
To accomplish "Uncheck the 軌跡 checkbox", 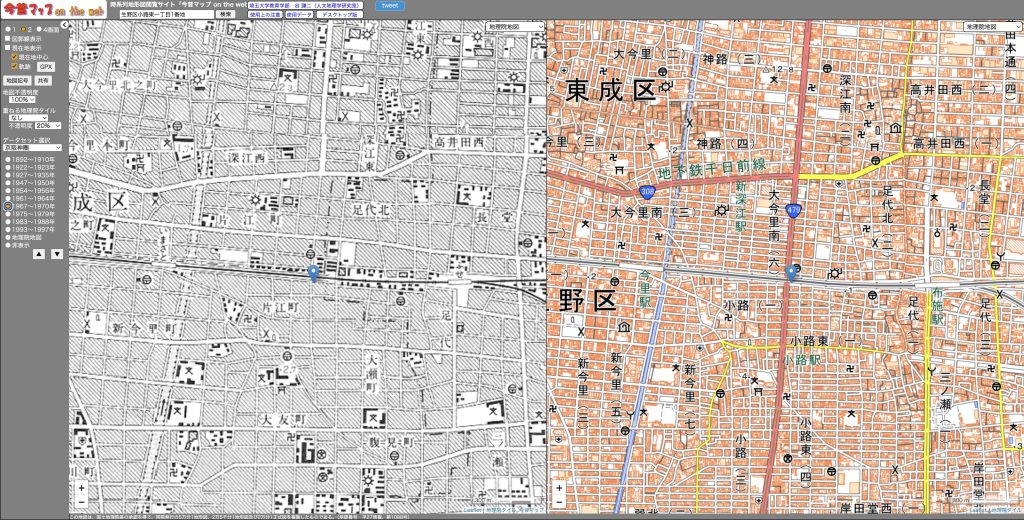I will (14, 66).
